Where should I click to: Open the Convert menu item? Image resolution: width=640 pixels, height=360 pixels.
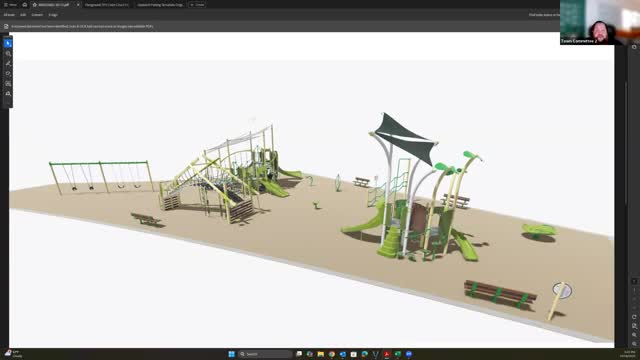(x=37, y=15)
